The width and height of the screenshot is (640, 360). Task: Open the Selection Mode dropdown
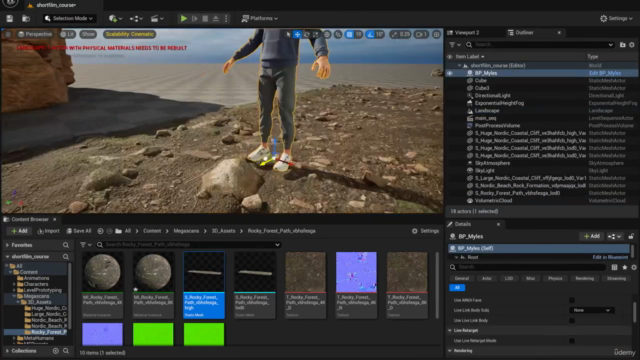coord(69,18)
